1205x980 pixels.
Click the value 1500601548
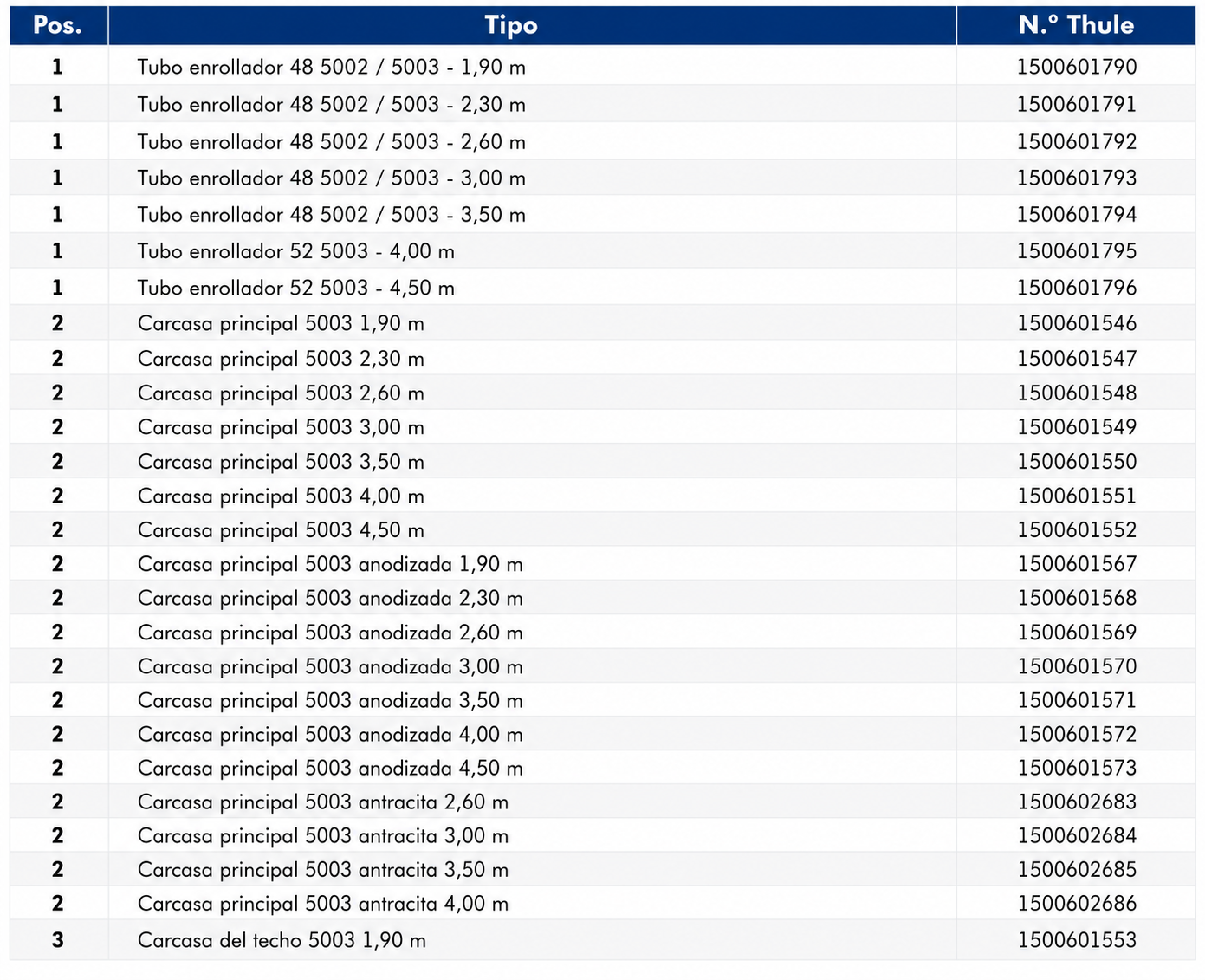click(1077, 393)
